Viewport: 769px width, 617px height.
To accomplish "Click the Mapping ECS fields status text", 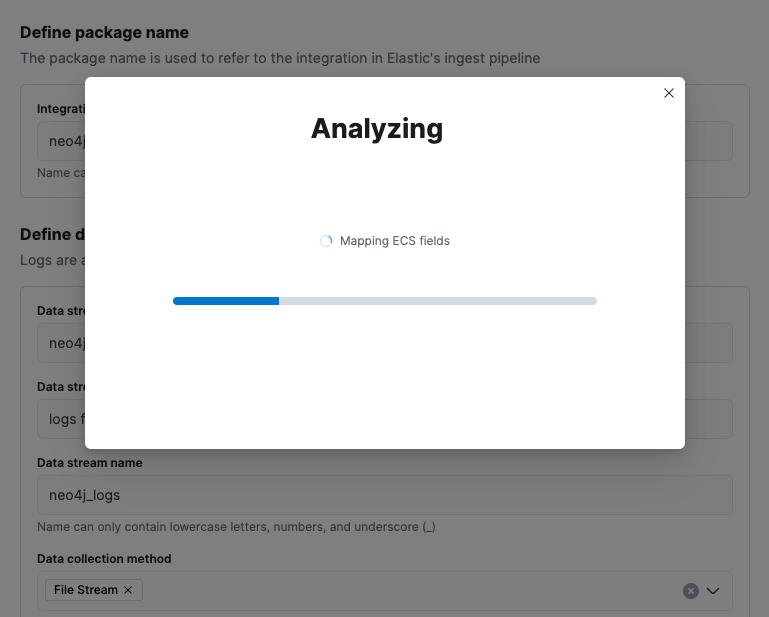I will [x=394, y=241].
